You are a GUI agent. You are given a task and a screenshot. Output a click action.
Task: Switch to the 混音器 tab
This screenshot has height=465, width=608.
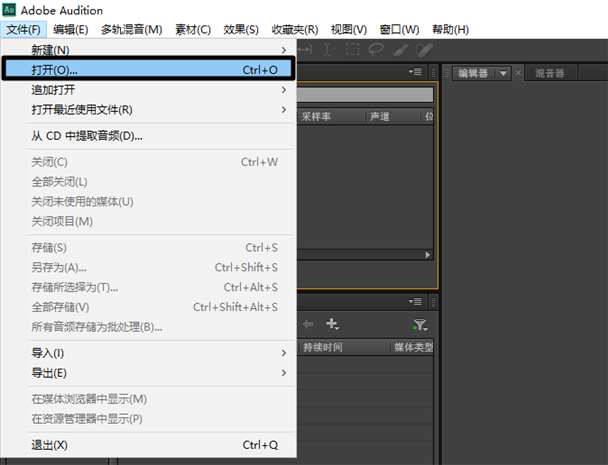pos(550,73)
